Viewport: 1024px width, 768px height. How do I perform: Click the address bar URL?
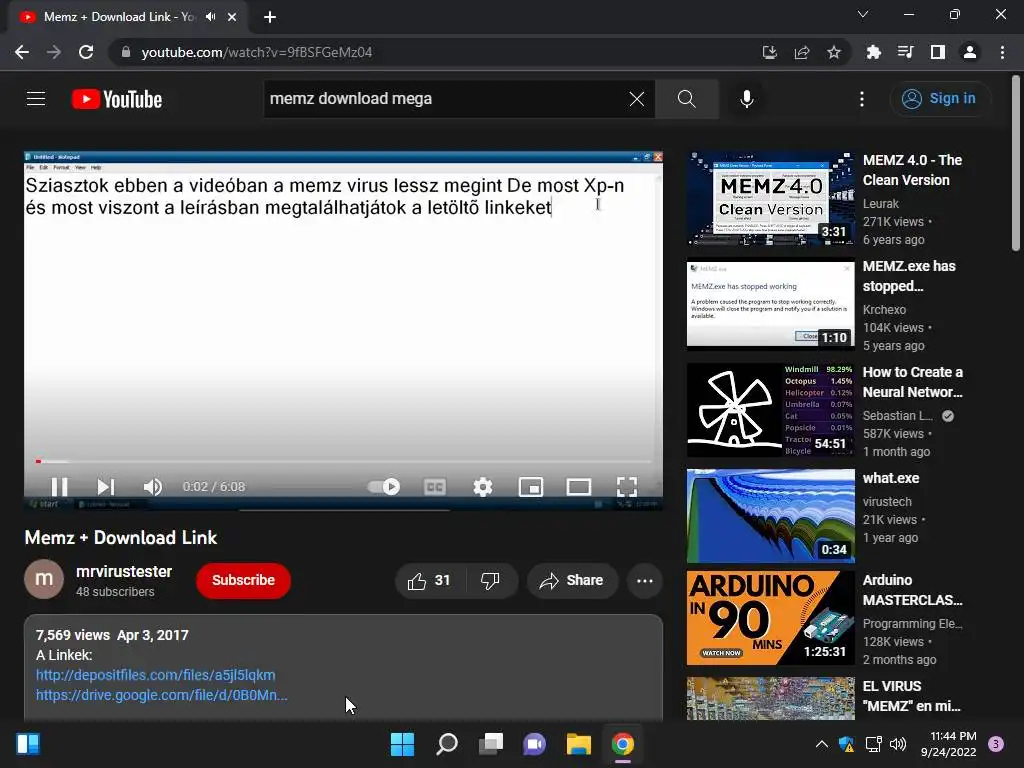pyautogui.click(x=257, y=52)
